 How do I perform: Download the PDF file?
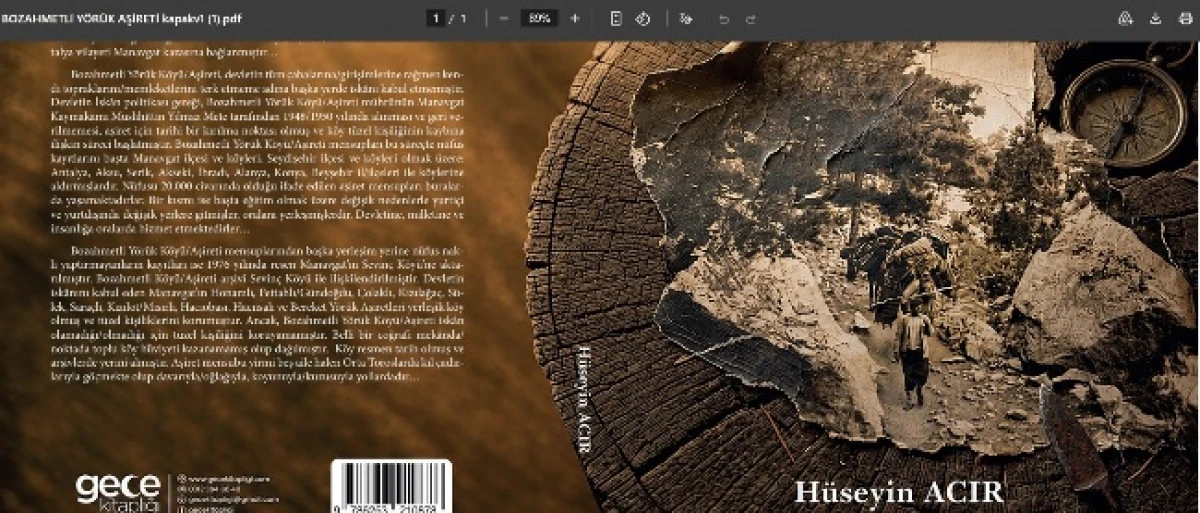pos(1155,18)
